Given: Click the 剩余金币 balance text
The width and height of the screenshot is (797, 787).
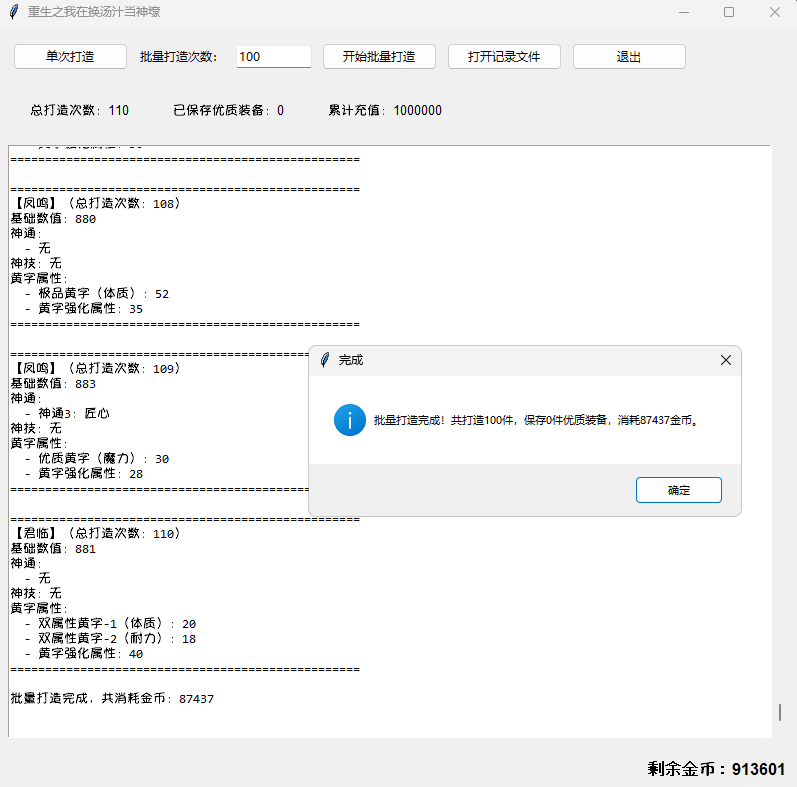Looking at the screenshot, I should 716,769.
